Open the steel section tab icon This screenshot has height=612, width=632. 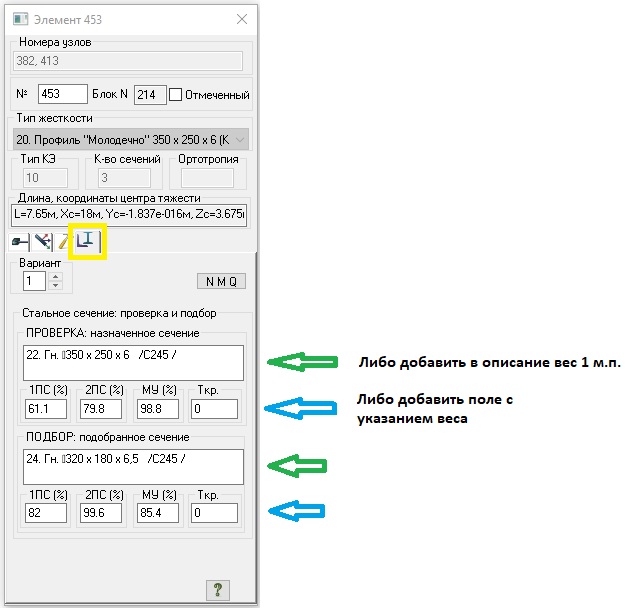[x=88, y=241]
